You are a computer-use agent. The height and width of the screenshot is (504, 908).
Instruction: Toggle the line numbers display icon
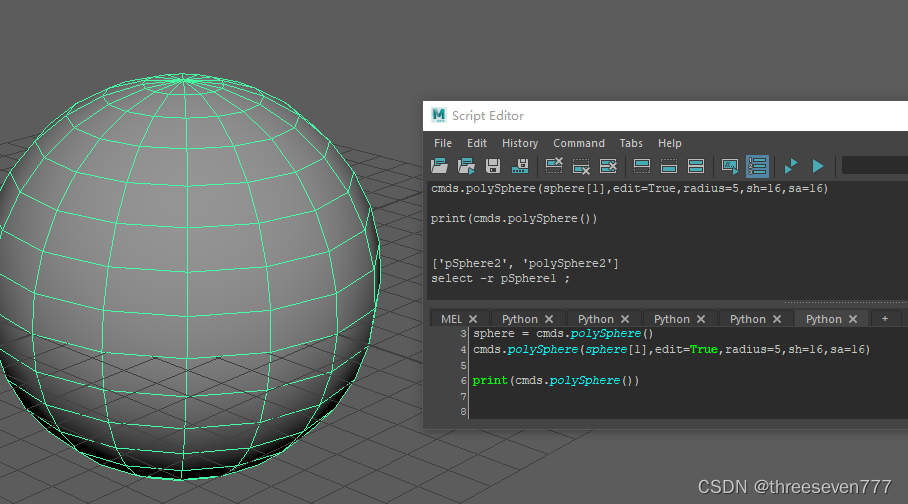[757, 166]
